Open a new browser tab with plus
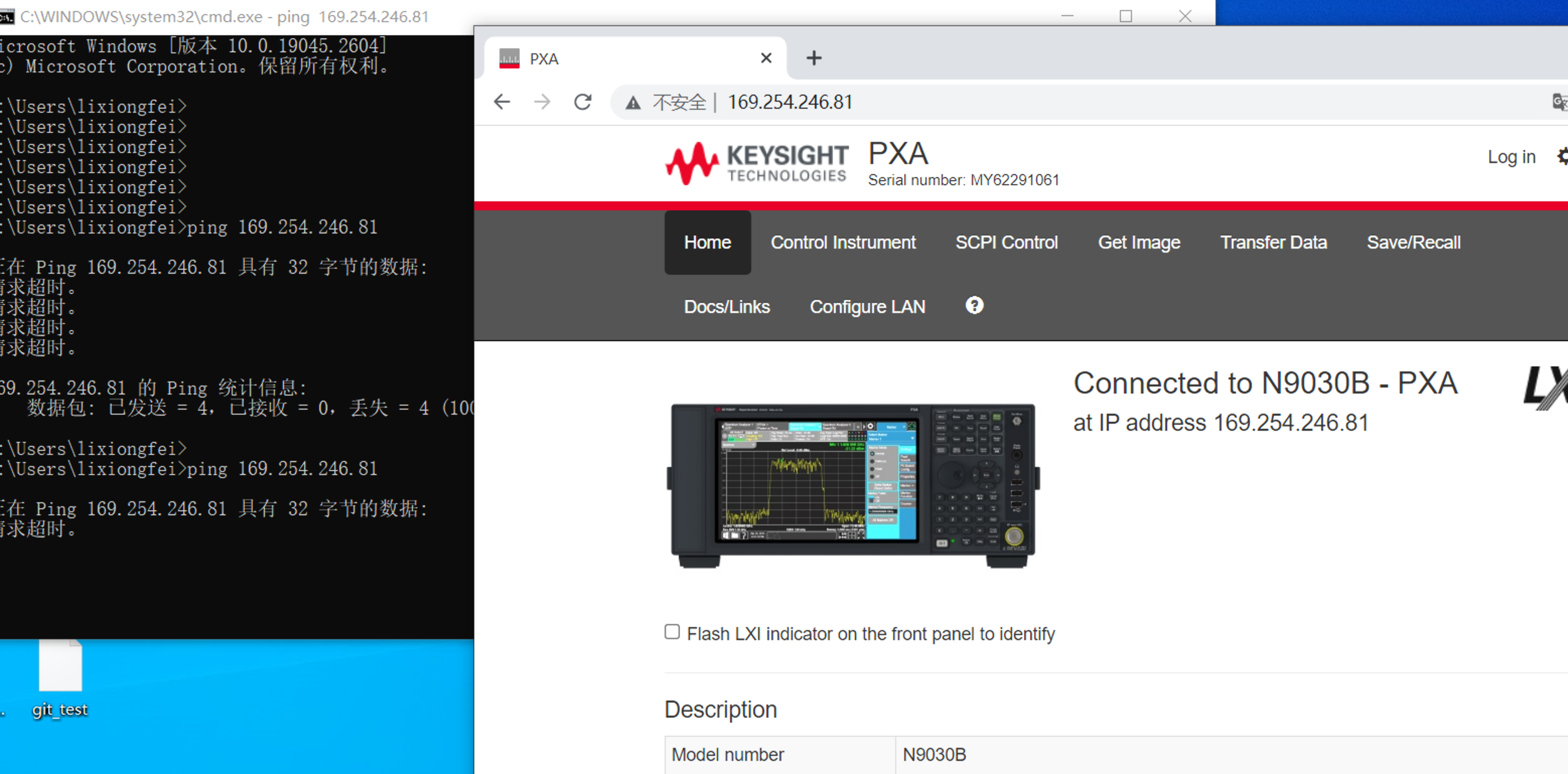 [x=814, y=58]
